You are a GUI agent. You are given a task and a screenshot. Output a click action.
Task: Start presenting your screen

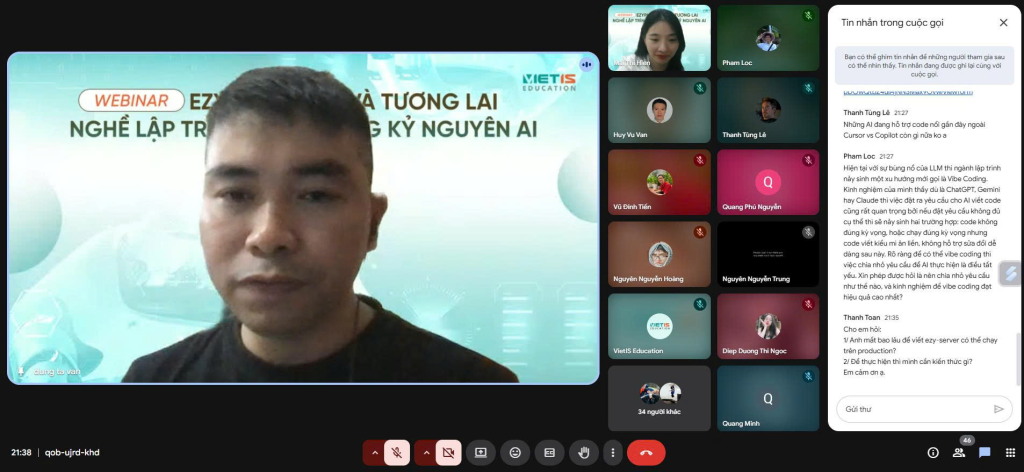point(481,452)
